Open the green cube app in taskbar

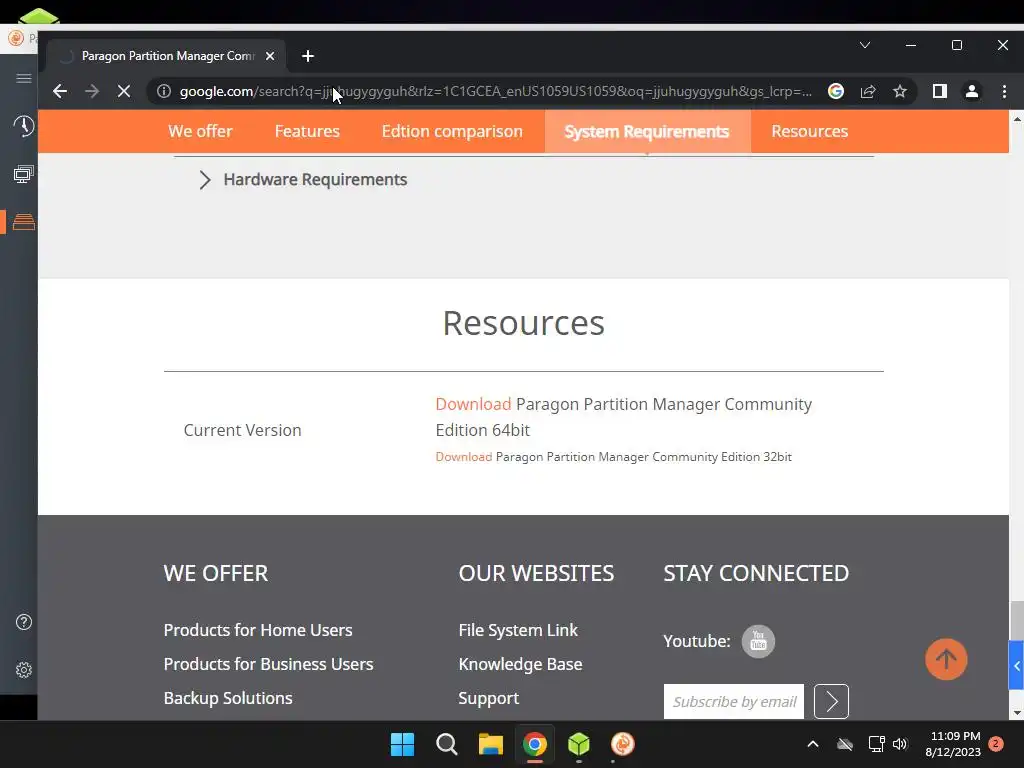[x=579, y=744]
